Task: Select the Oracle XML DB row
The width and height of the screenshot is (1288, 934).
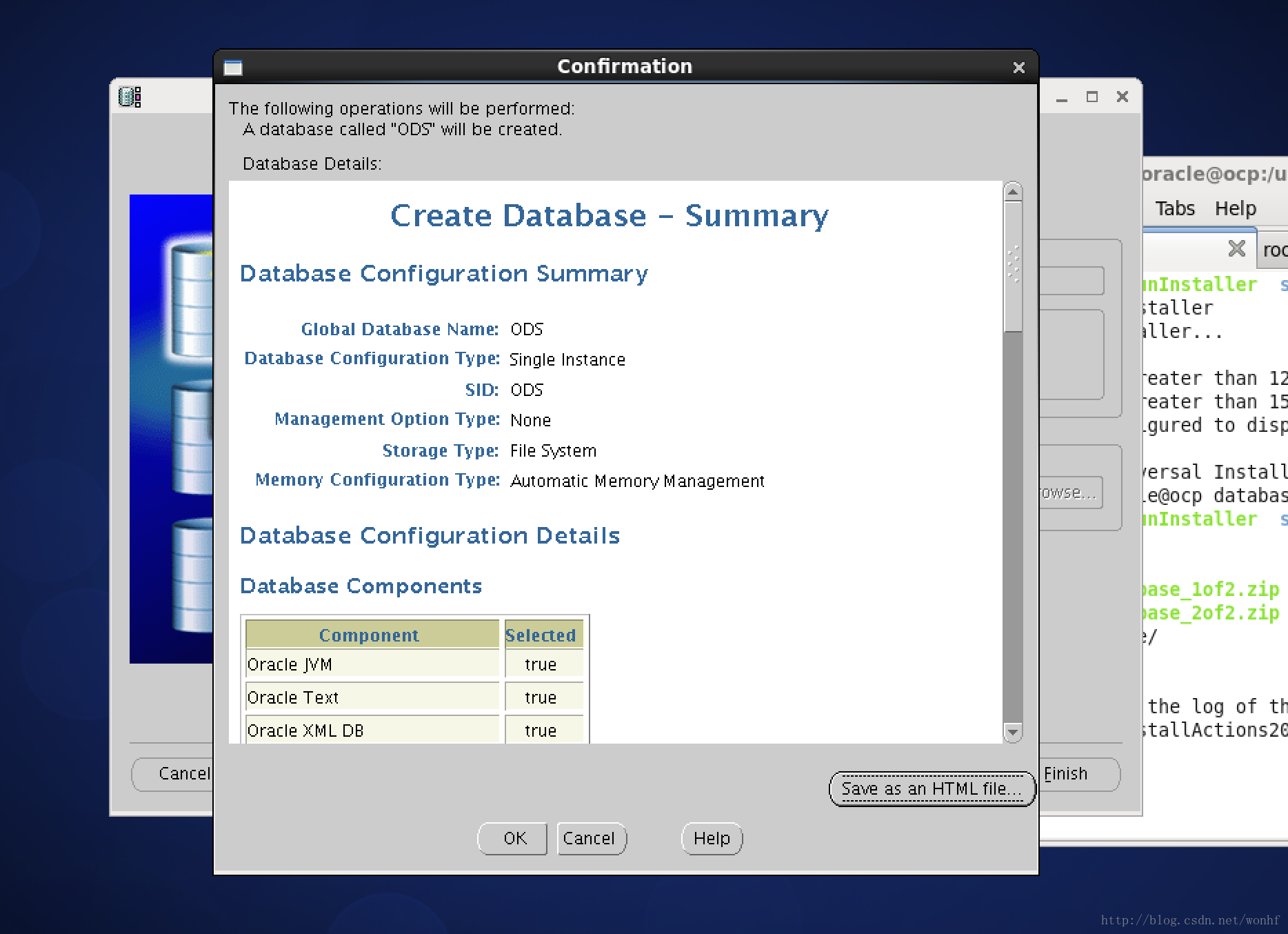Action: (414, 730)
